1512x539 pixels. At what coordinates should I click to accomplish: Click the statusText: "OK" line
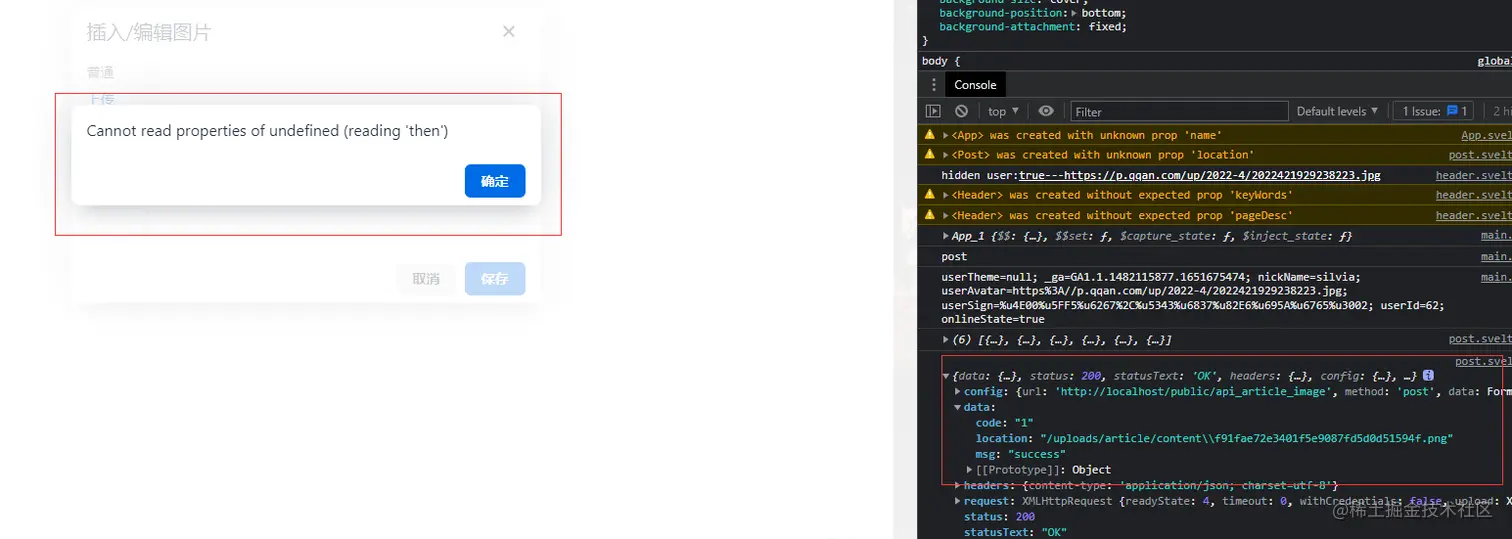click(x=1015, y=532)
